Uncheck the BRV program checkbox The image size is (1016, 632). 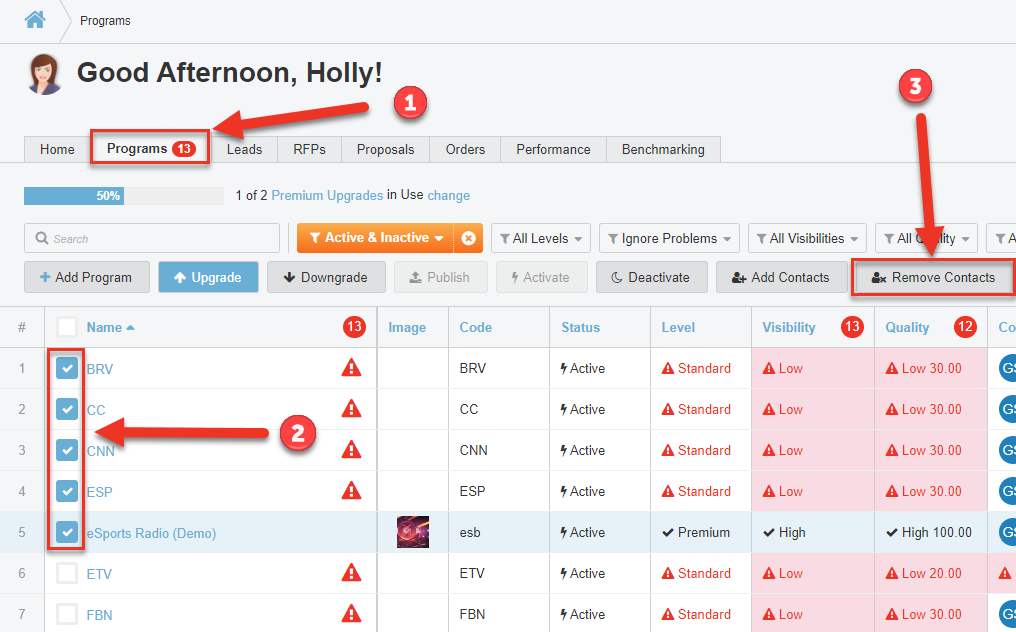pyautogui.click(x=67, y=368)
